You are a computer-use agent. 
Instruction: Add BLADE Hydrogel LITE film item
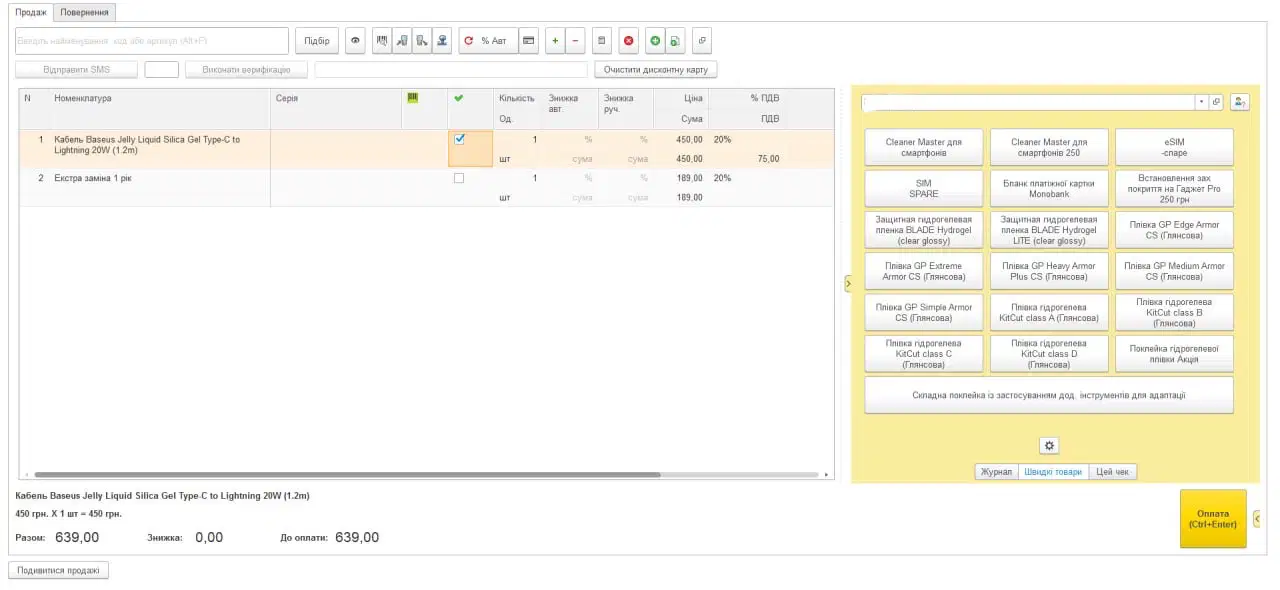[x=1049, y=230]
